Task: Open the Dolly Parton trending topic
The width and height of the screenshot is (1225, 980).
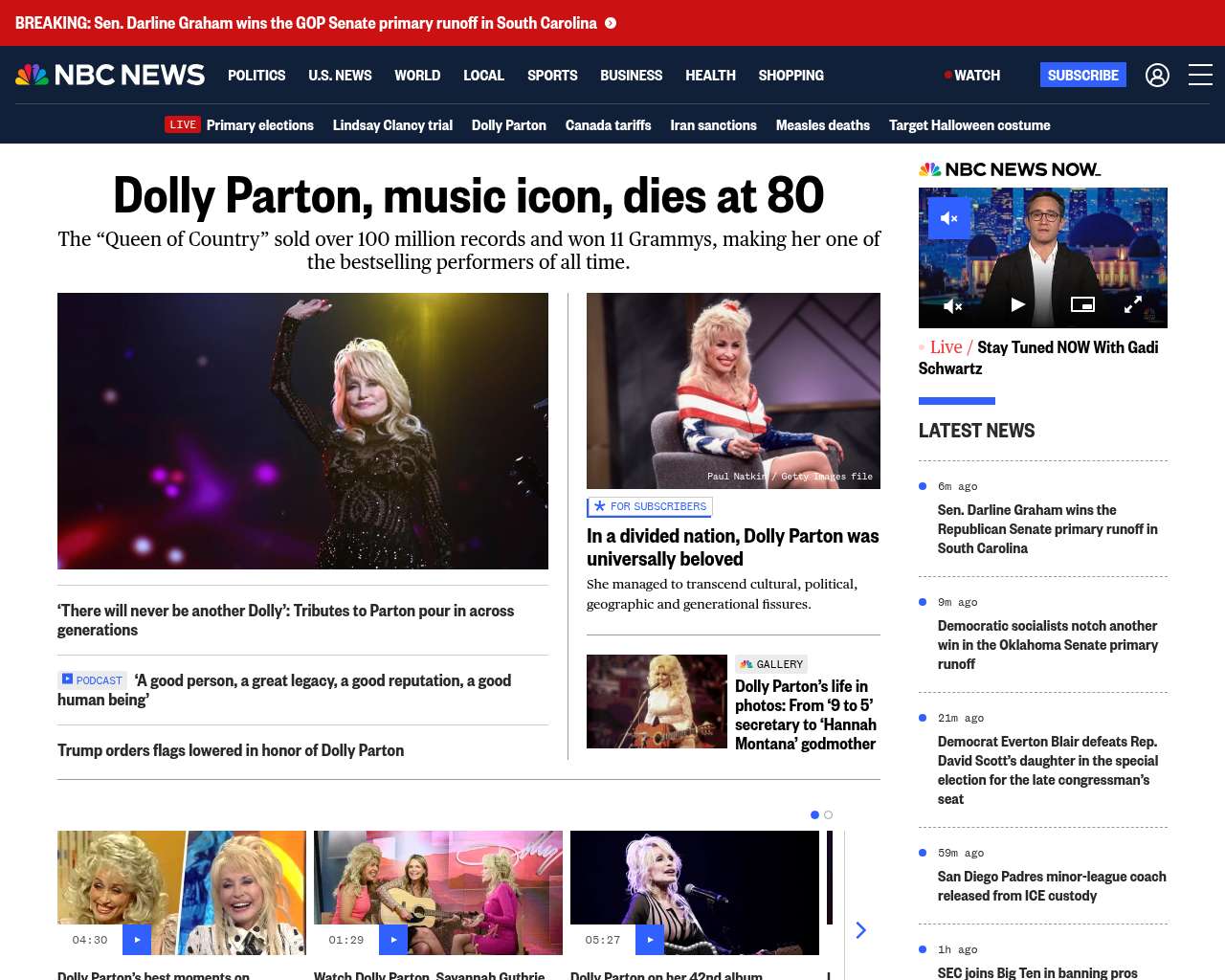Action: click(509, 124)
